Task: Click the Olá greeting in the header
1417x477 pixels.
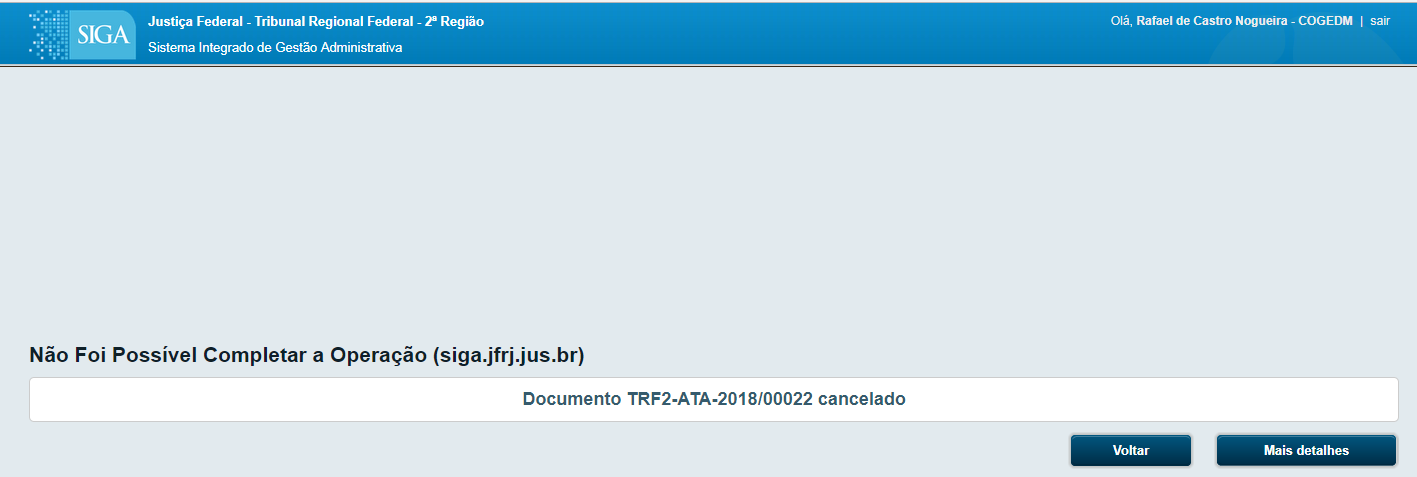Action: coord(1121,21)
